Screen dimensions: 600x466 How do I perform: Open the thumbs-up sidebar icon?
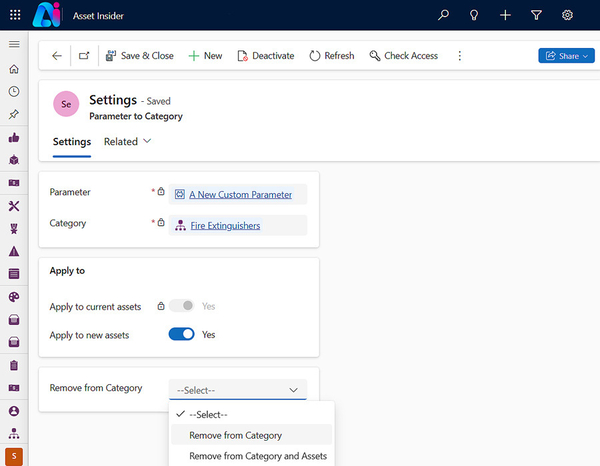[x=14, y=137]
